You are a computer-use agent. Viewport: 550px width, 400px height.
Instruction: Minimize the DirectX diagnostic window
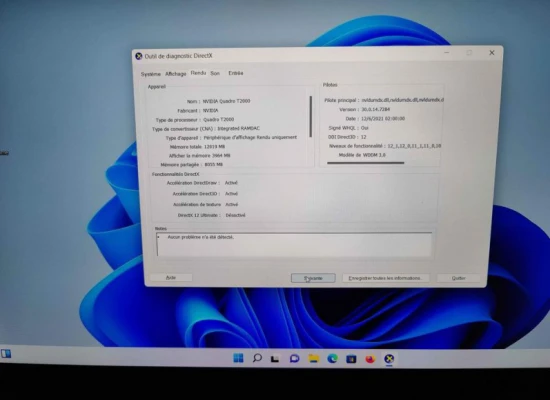click(447, 53)
